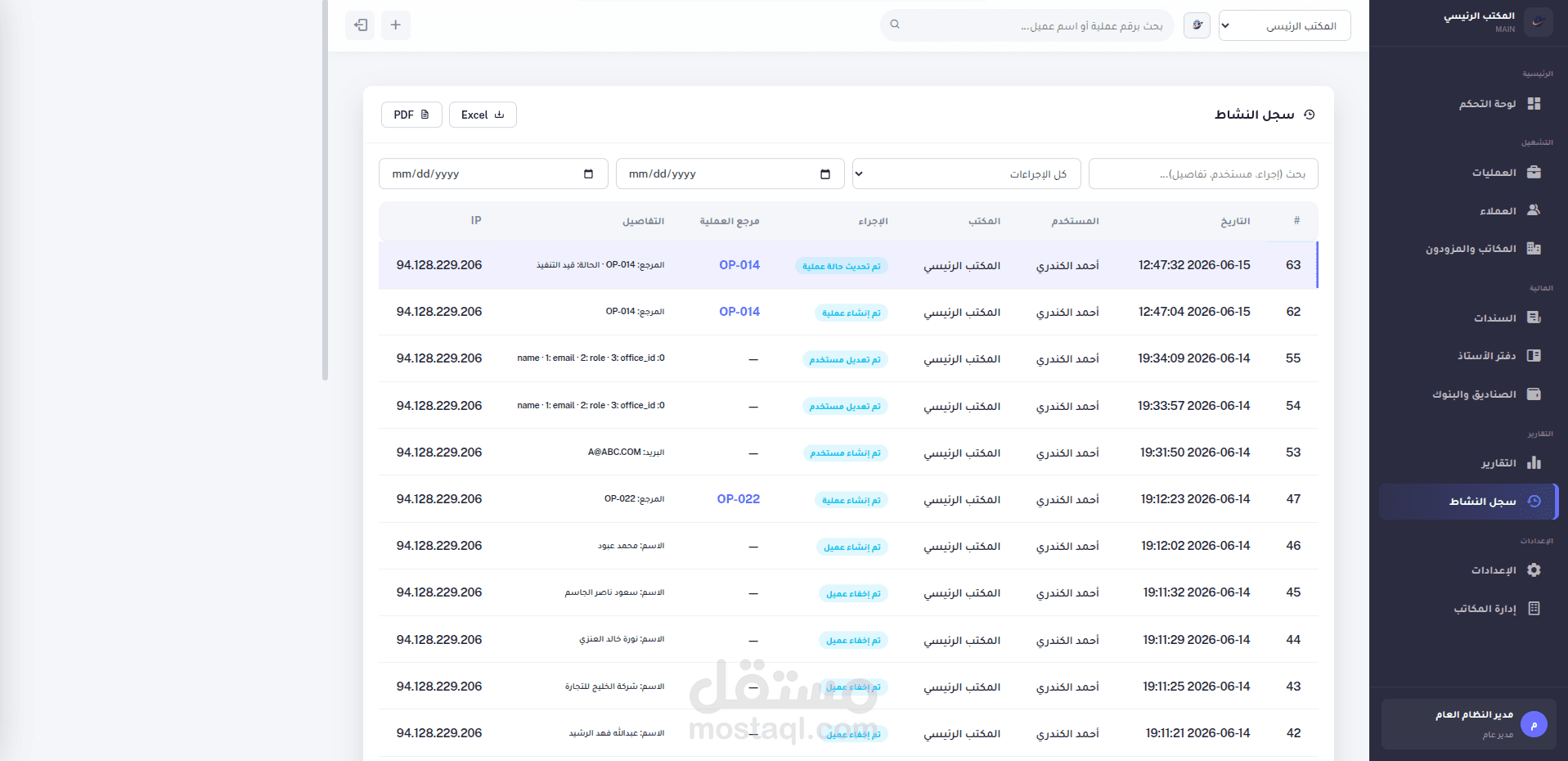The image size is (1568, 761).
Task: Click the history icon beside سجل النشاط heading
Action: click(1310, 115)
